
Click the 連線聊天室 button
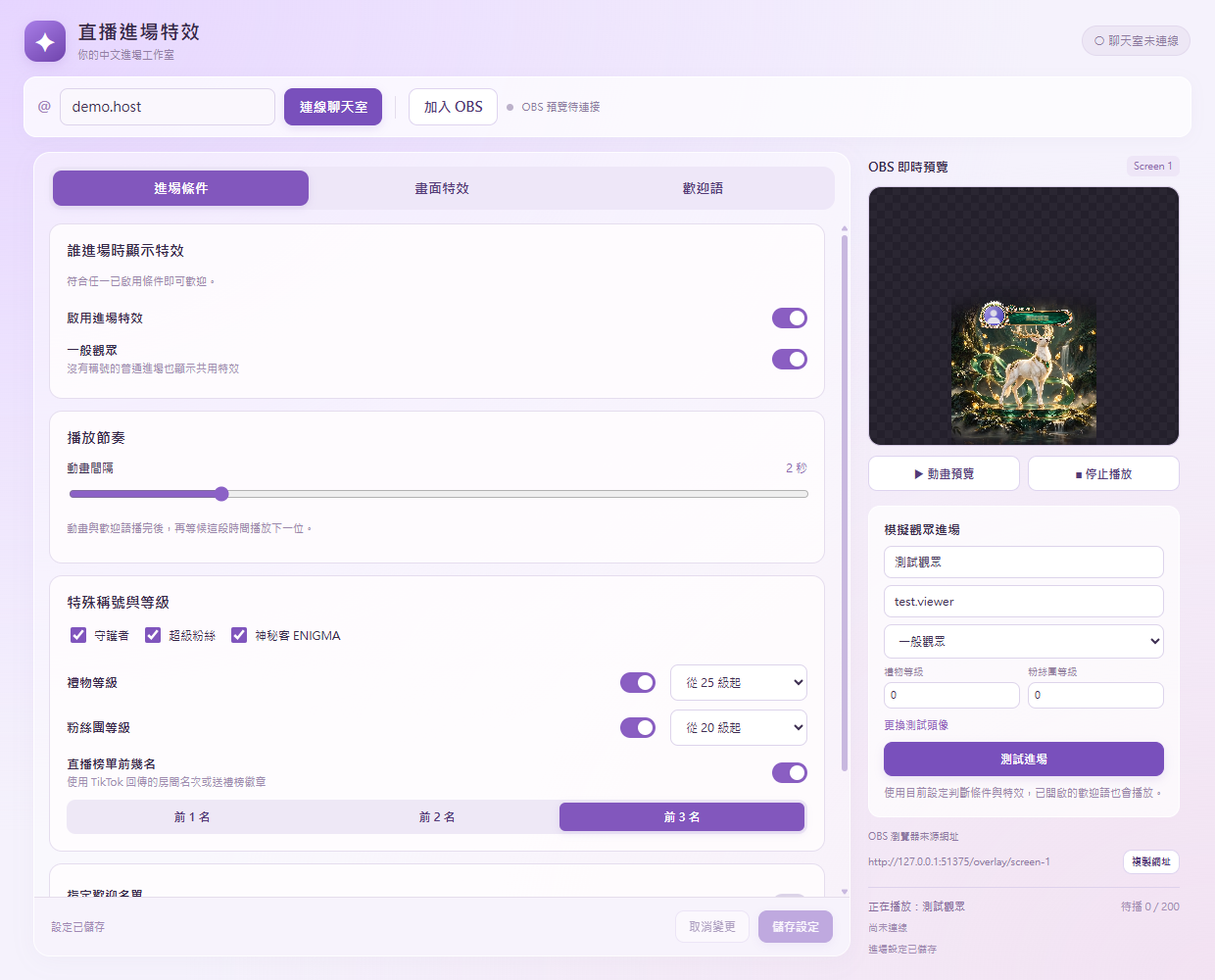(333, 107)
